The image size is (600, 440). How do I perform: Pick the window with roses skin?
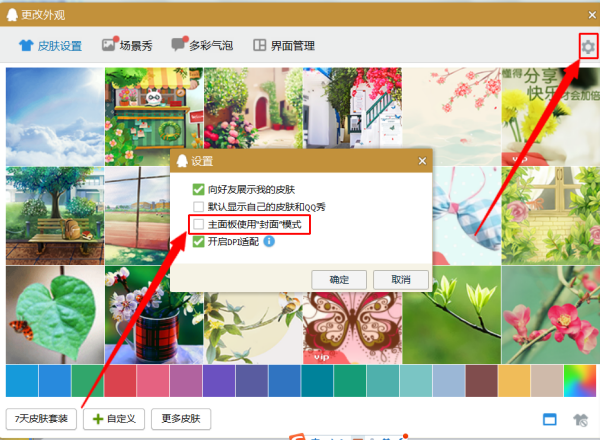(x=551, y=216)
